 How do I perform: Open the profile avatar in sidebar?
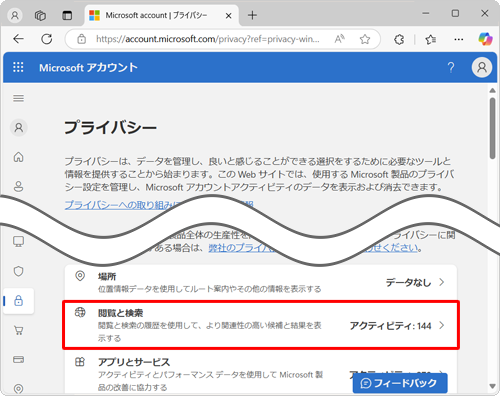[x=19, y=128]
